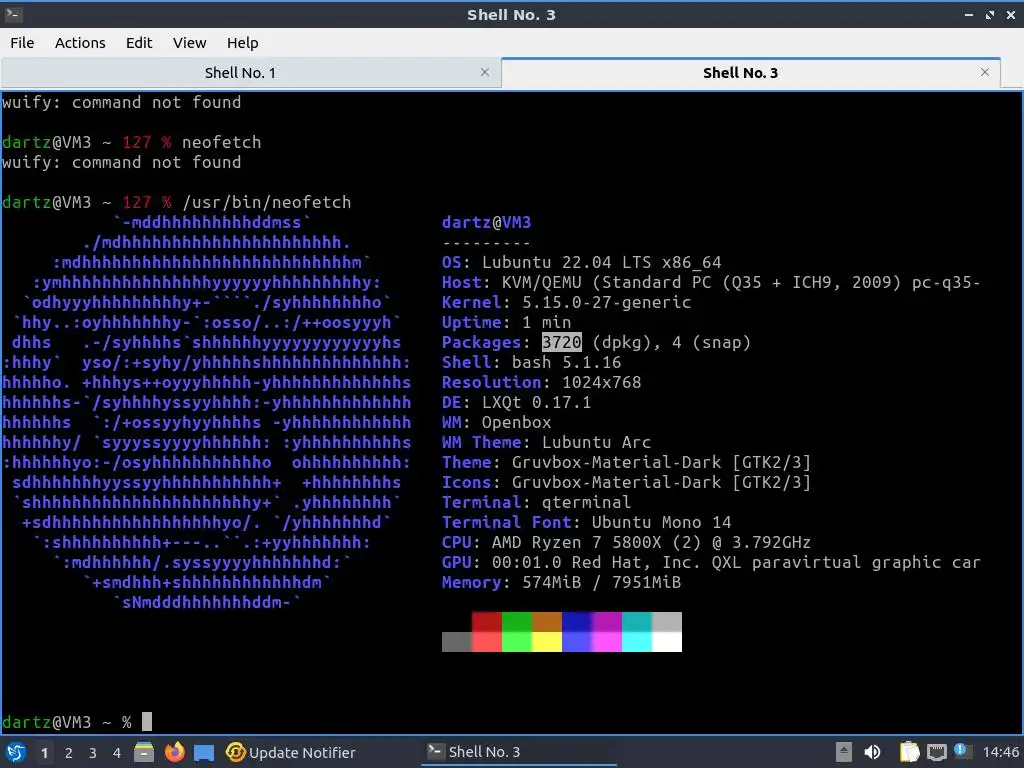Click the Icons Gruvbox-Material-Dark line
Viewport: 1024px width, 768px height.
pos(626,483)
